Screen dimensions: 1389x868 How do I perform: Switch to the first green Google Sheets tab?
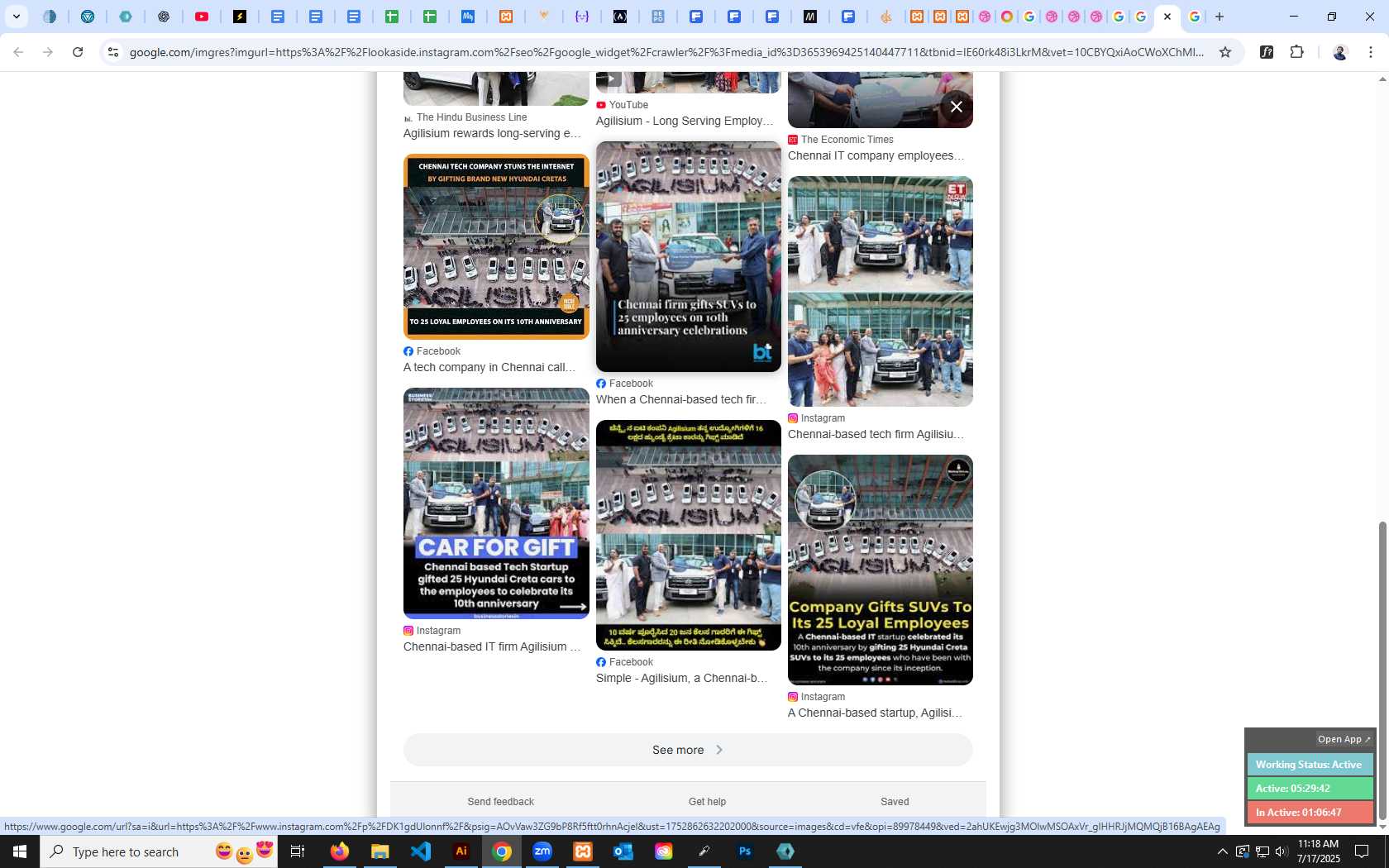[x=392, y=17]
